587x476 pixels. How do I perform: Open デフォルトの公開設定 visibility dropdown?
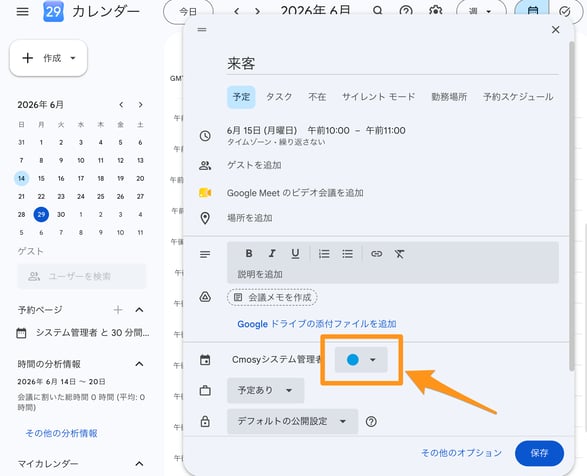tap(292, 421)
